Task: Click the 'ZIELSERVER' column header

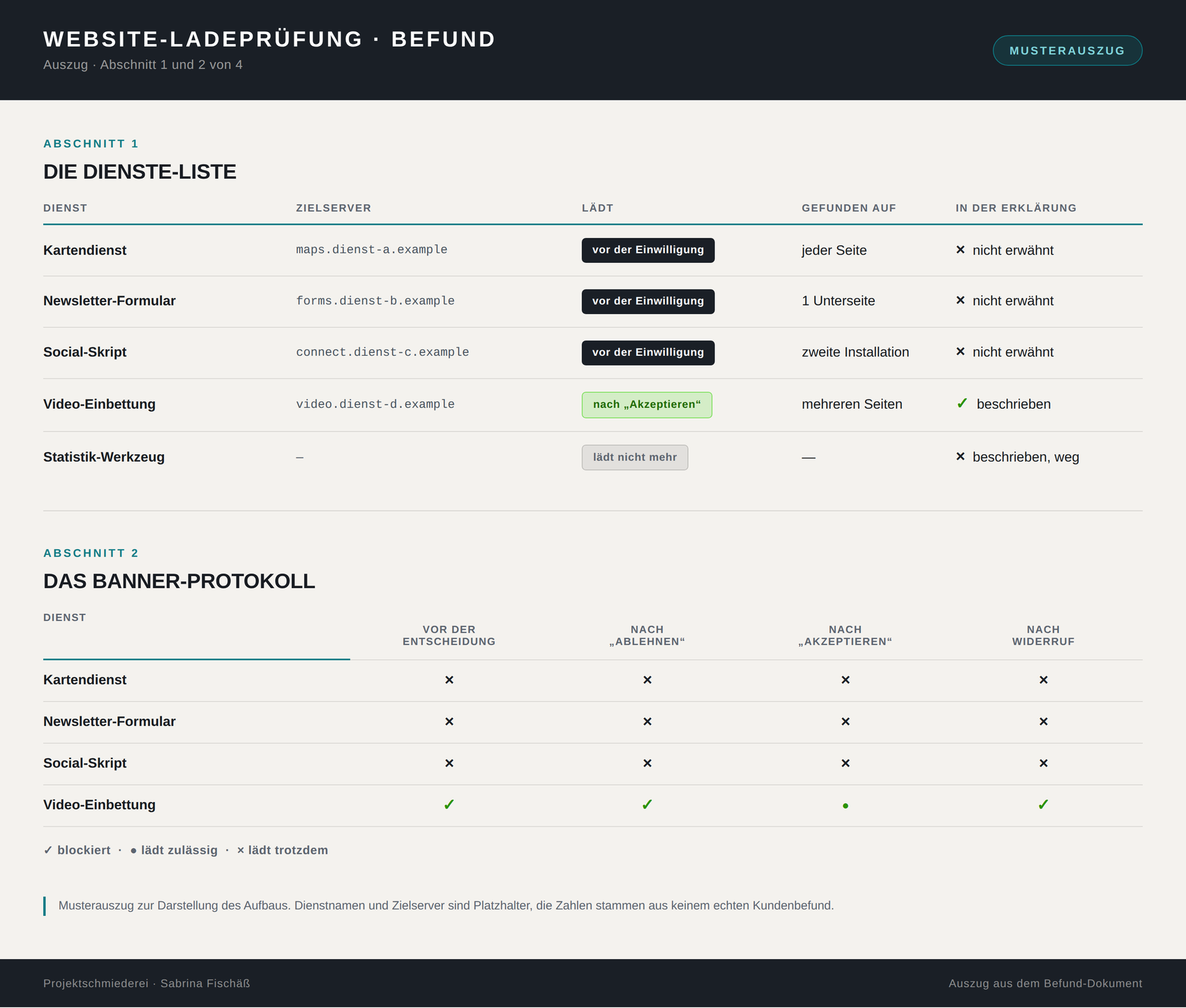Action: [333, 208]
